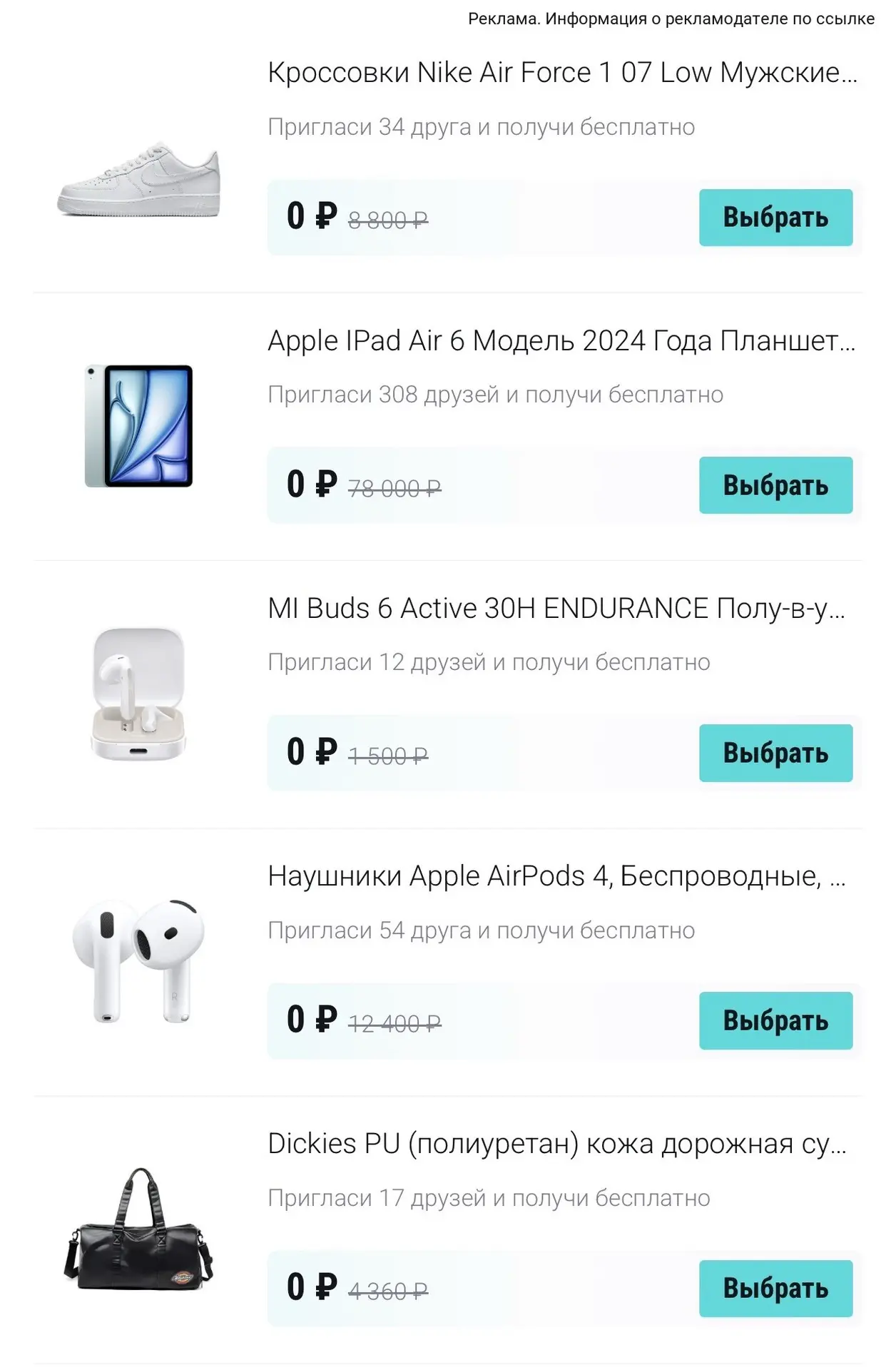896x1370 pixels.
Task: Open the Наушники Apple AirPods 4 title
Action: coord(556,876)
